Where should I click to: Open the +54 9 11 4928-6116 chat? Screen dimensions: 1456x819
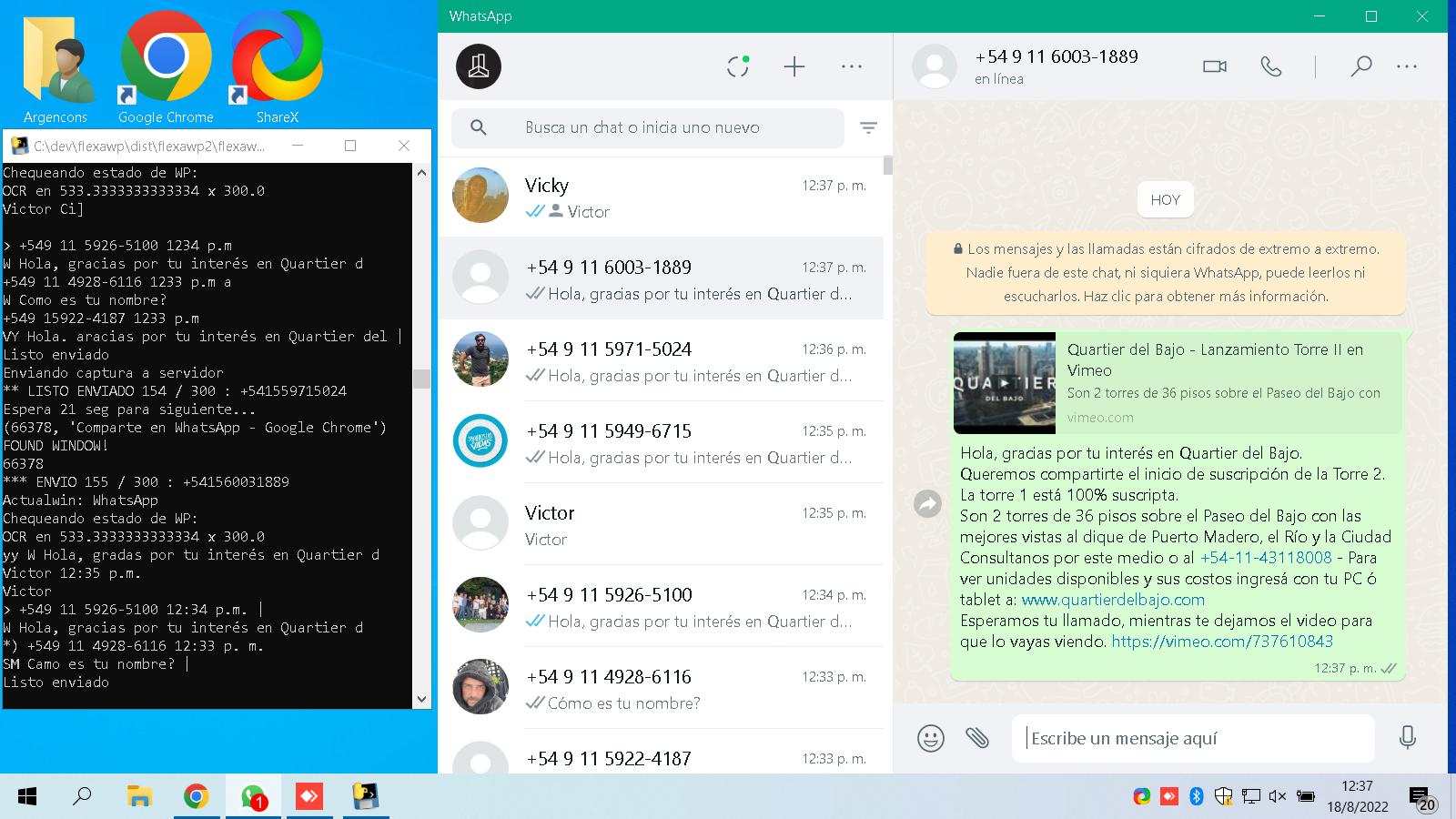(661, 688)
